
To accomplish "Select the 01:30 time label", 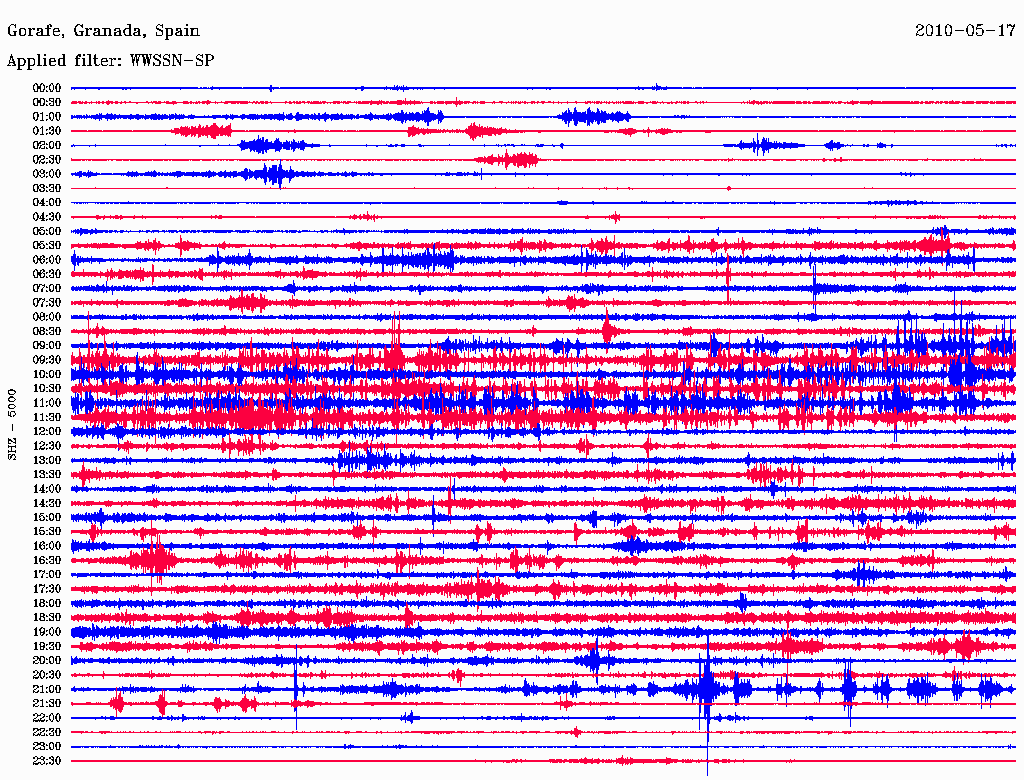I will point(46,131).
